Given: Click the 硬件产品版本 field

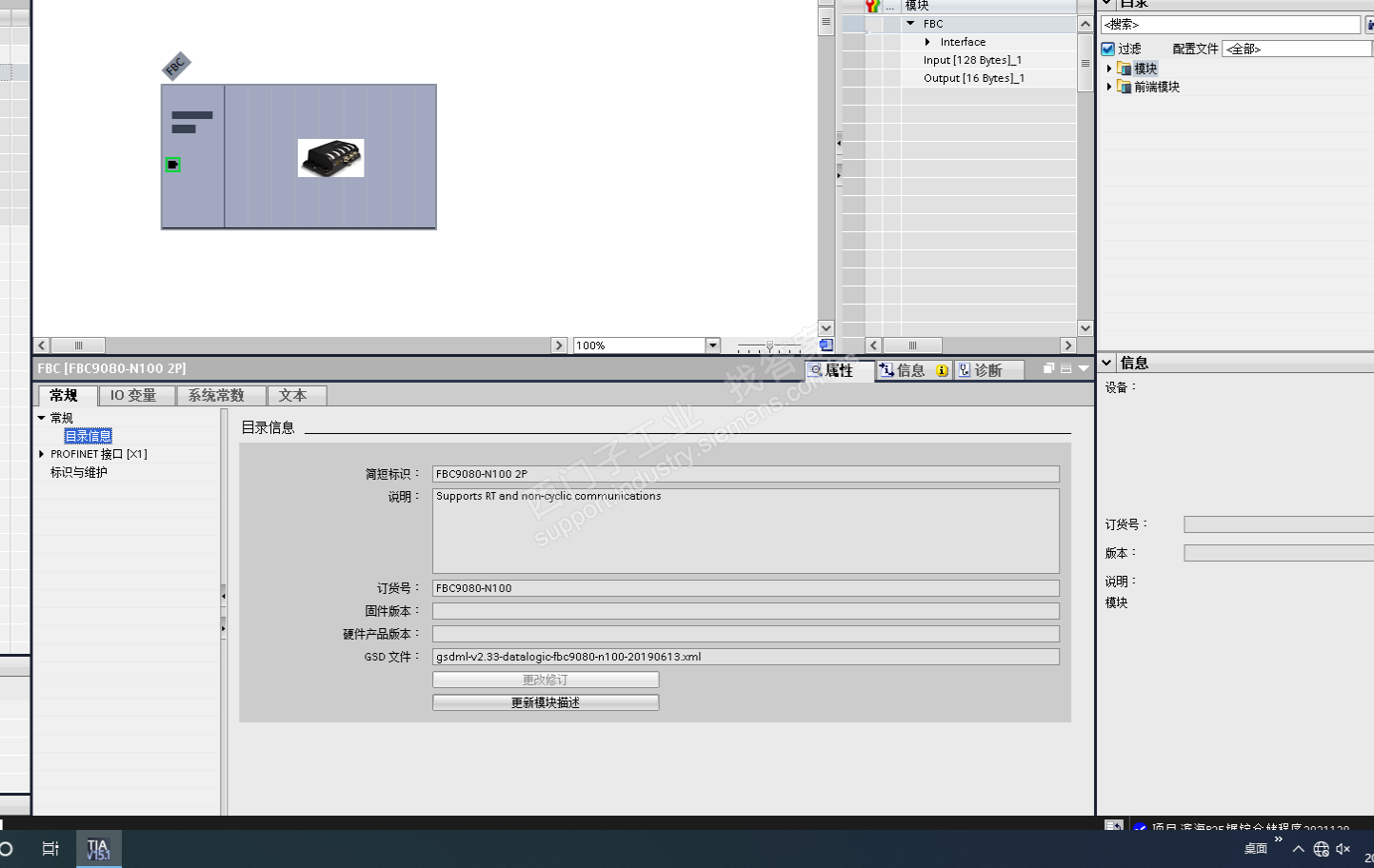Looking at the screenshot, I should 746,634.
